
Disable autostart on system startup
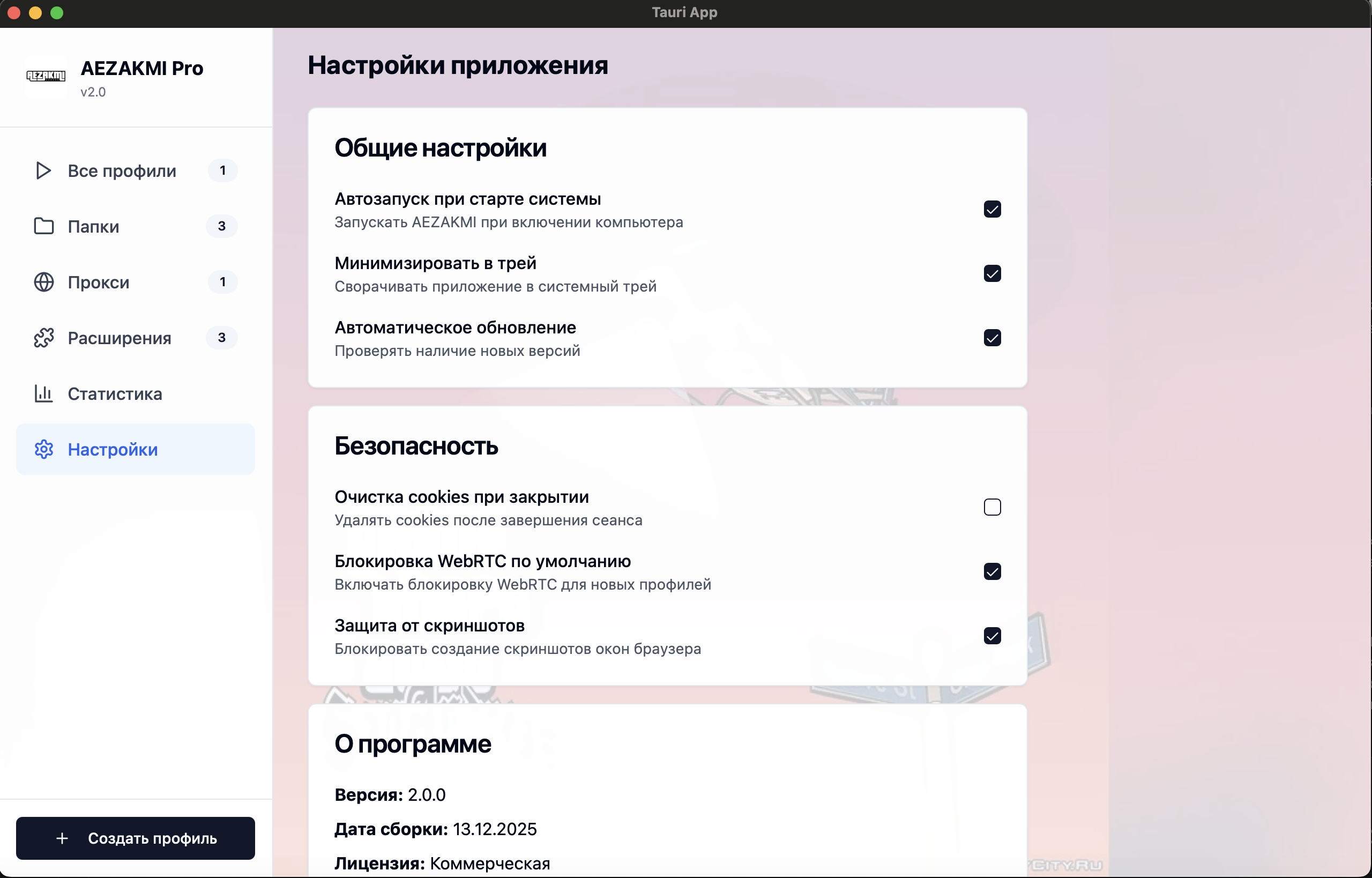point(993,209)
